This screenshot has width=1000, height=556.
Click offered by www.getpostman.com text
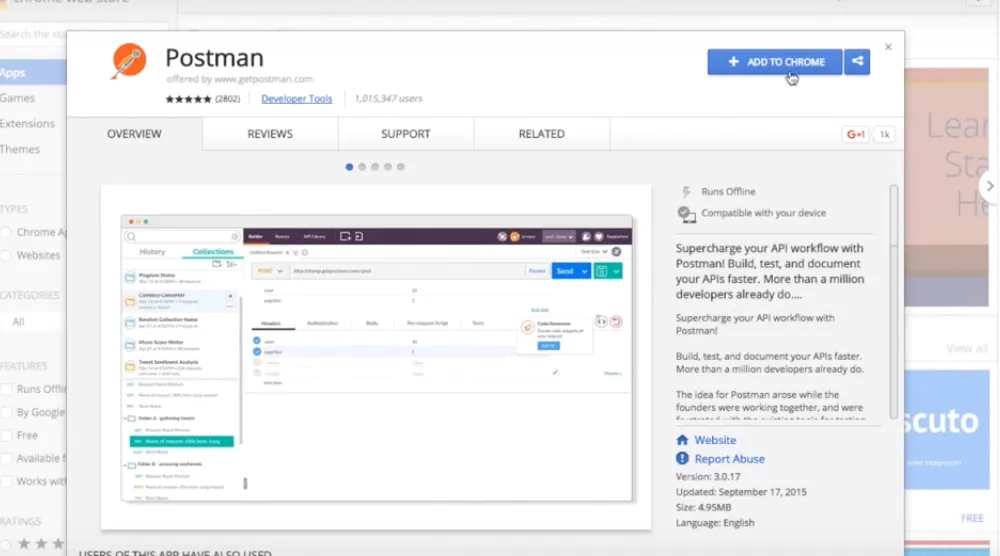[x=240, y=79]
